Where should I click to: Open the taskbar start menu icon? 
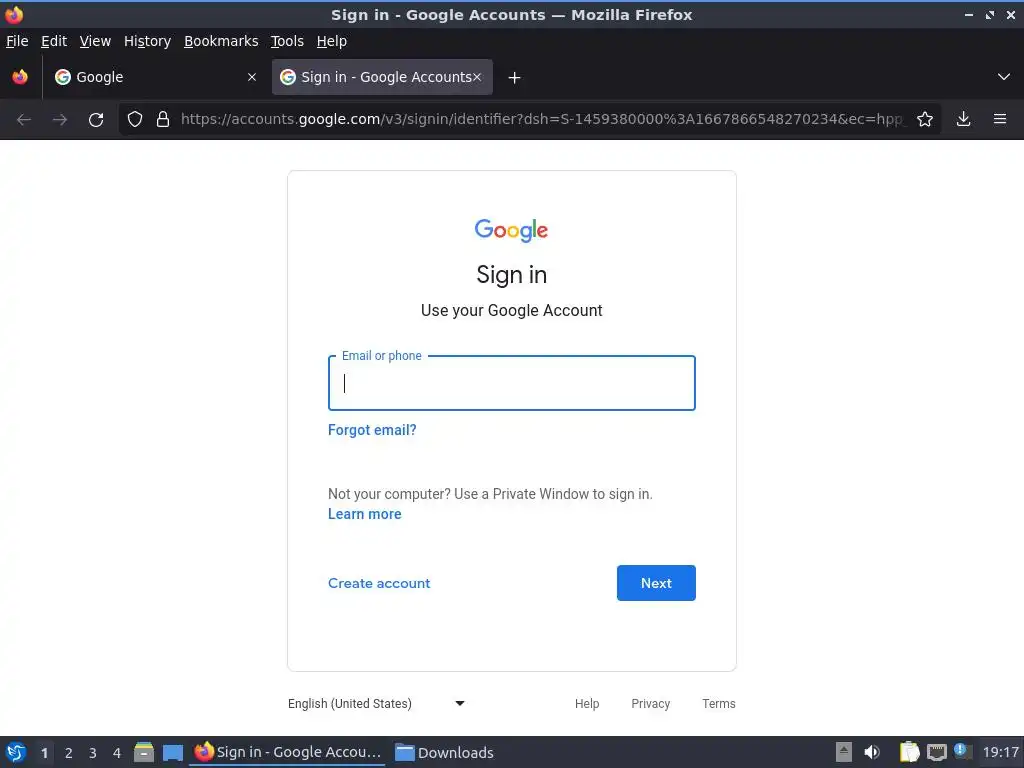click(x=16, y=752)
